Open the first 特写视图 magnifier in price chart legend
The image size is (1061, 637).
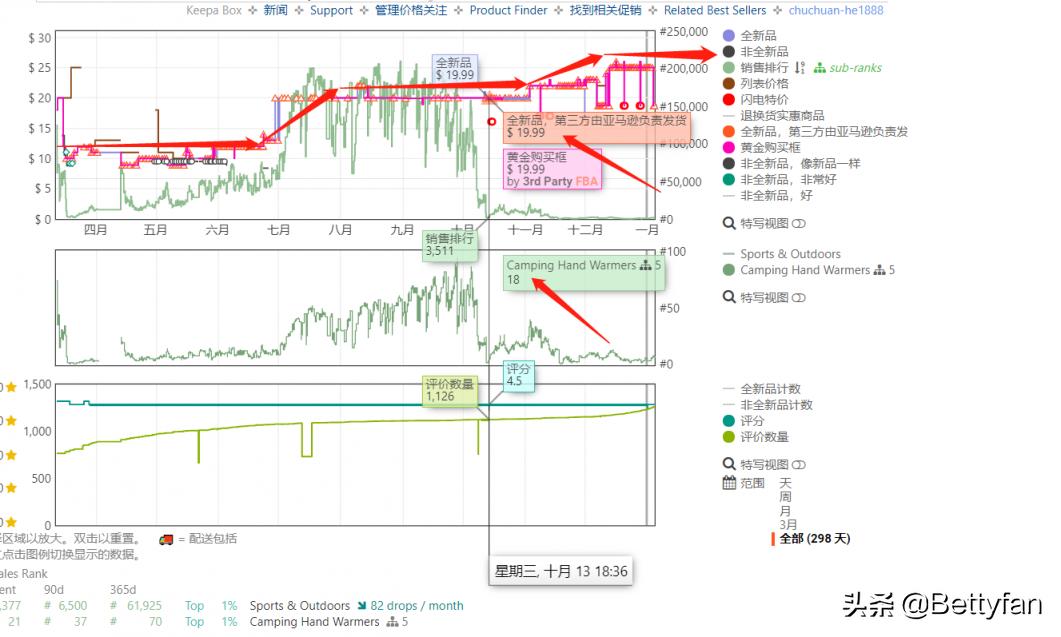coord(730,223)
